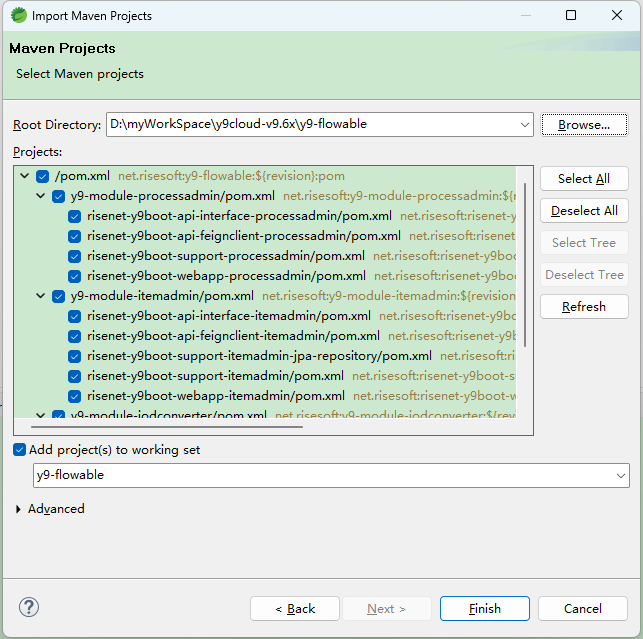Viewport: 643px width, 639px height.
Task: Collapse y9-module-itemadmin tree node
Action: pos(41,295)
